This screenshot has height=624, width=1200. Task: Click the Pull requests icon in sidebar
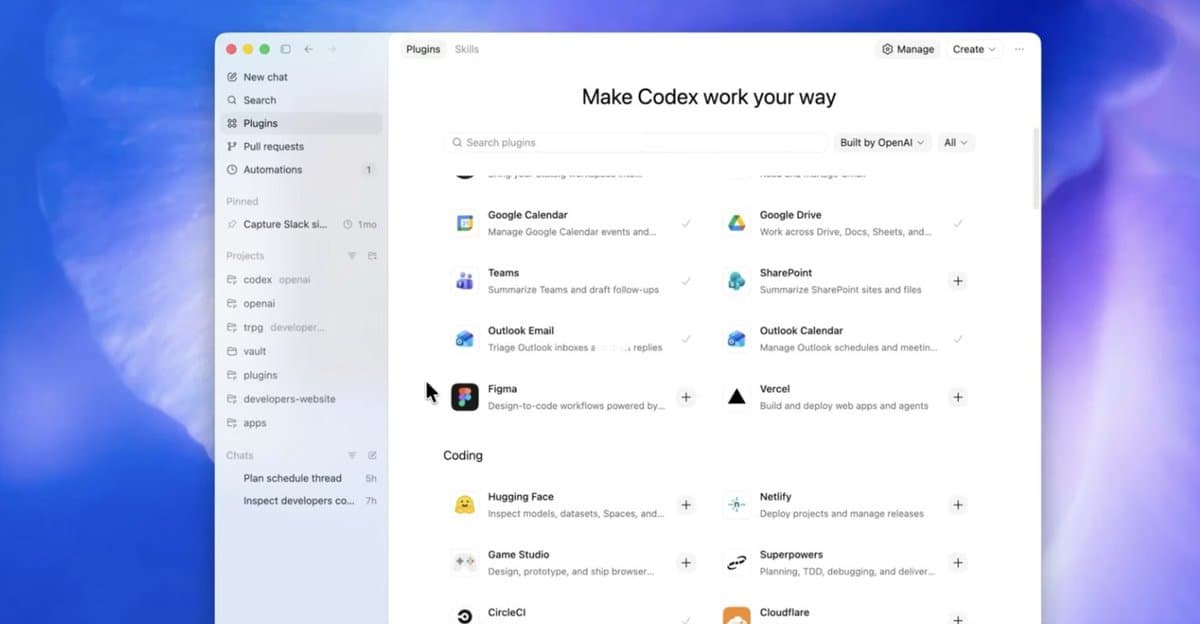pyautogui.click(x=231, y=146)
